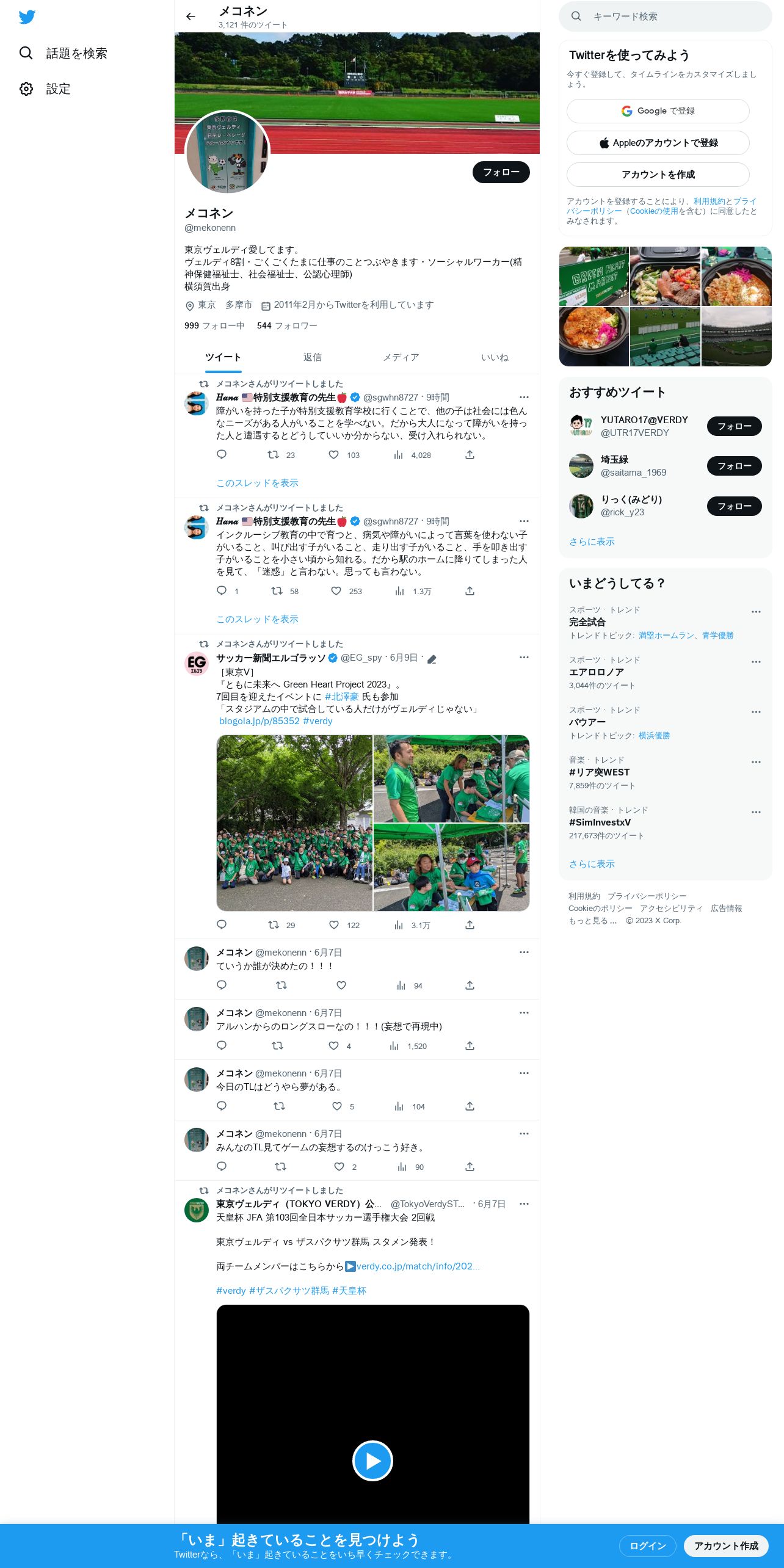Follow りっく(みどり) account
This screenshot has width=784, height=1568.
pyautogui.click(x=734, y=506)
